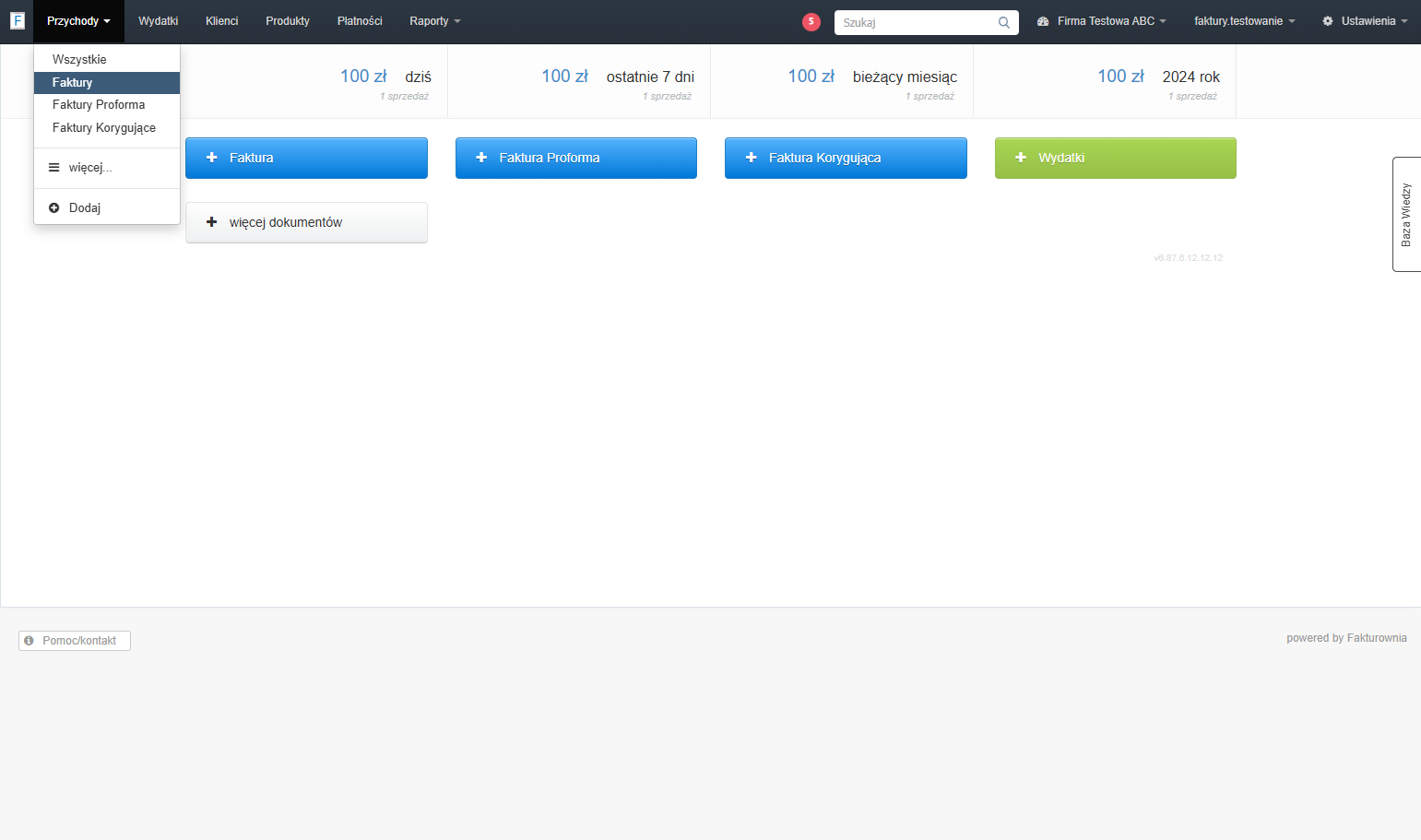Expand the Raporty dropdown
This screenshot has height=840, width=1421.
[435, 21]
